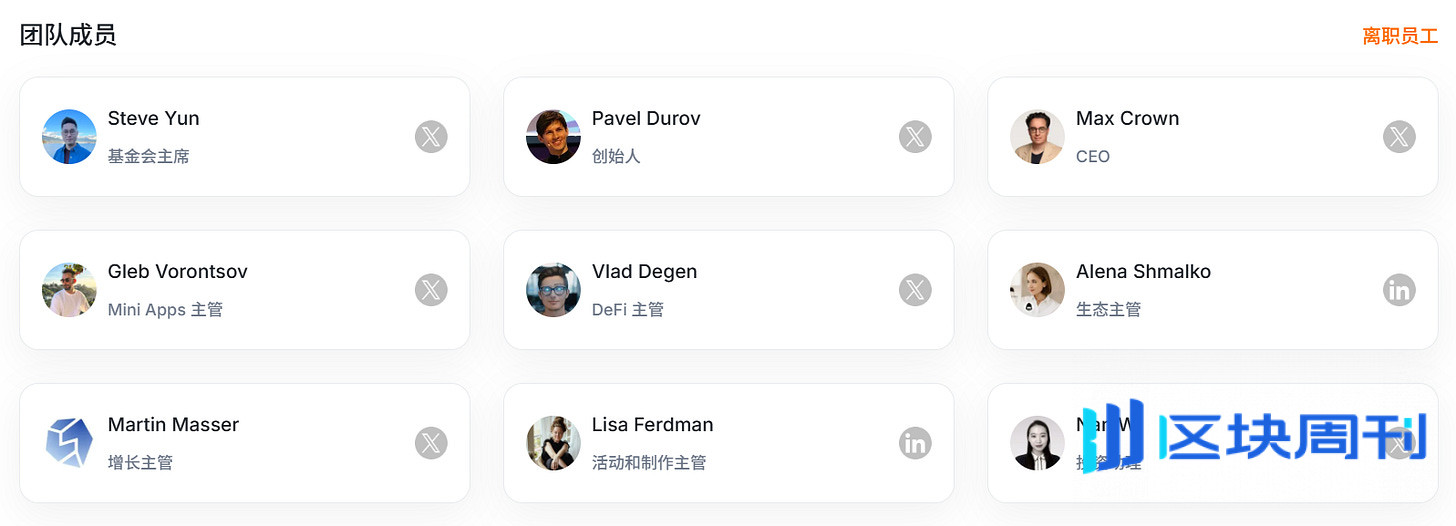1456x526 pixels.
Task: Open Pavel Durov's X profile icon
Action: (915, 137)
